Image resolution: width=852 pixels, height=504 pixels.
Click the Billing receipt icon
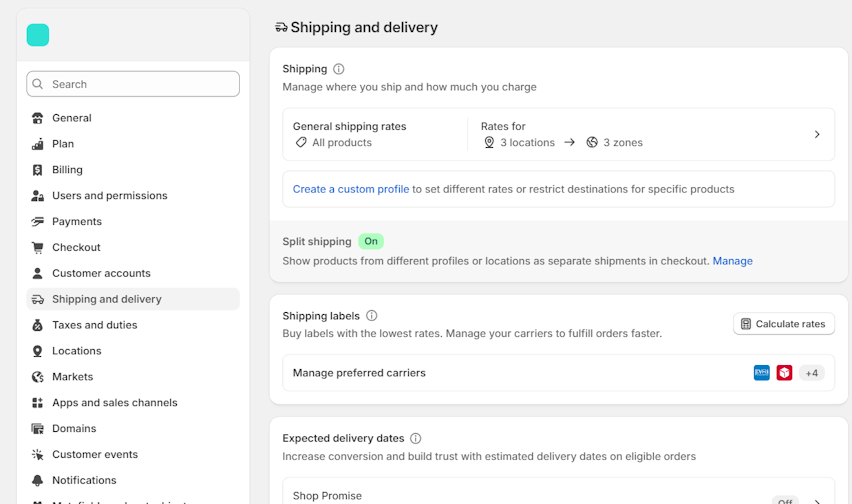tap(37, 170)
